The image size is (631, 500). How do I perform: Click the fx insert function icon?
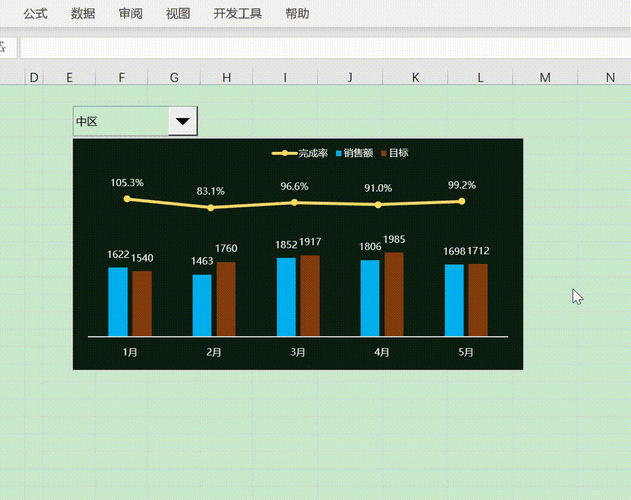[x=3, y=48]
